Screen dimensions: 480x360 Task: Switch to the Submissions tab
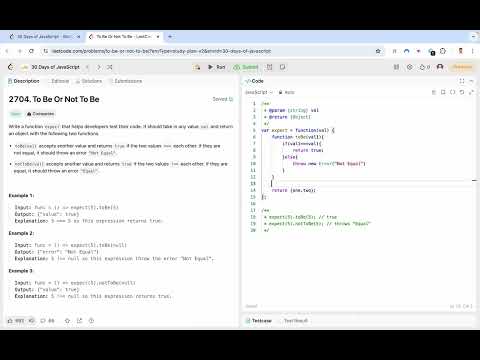125,81
